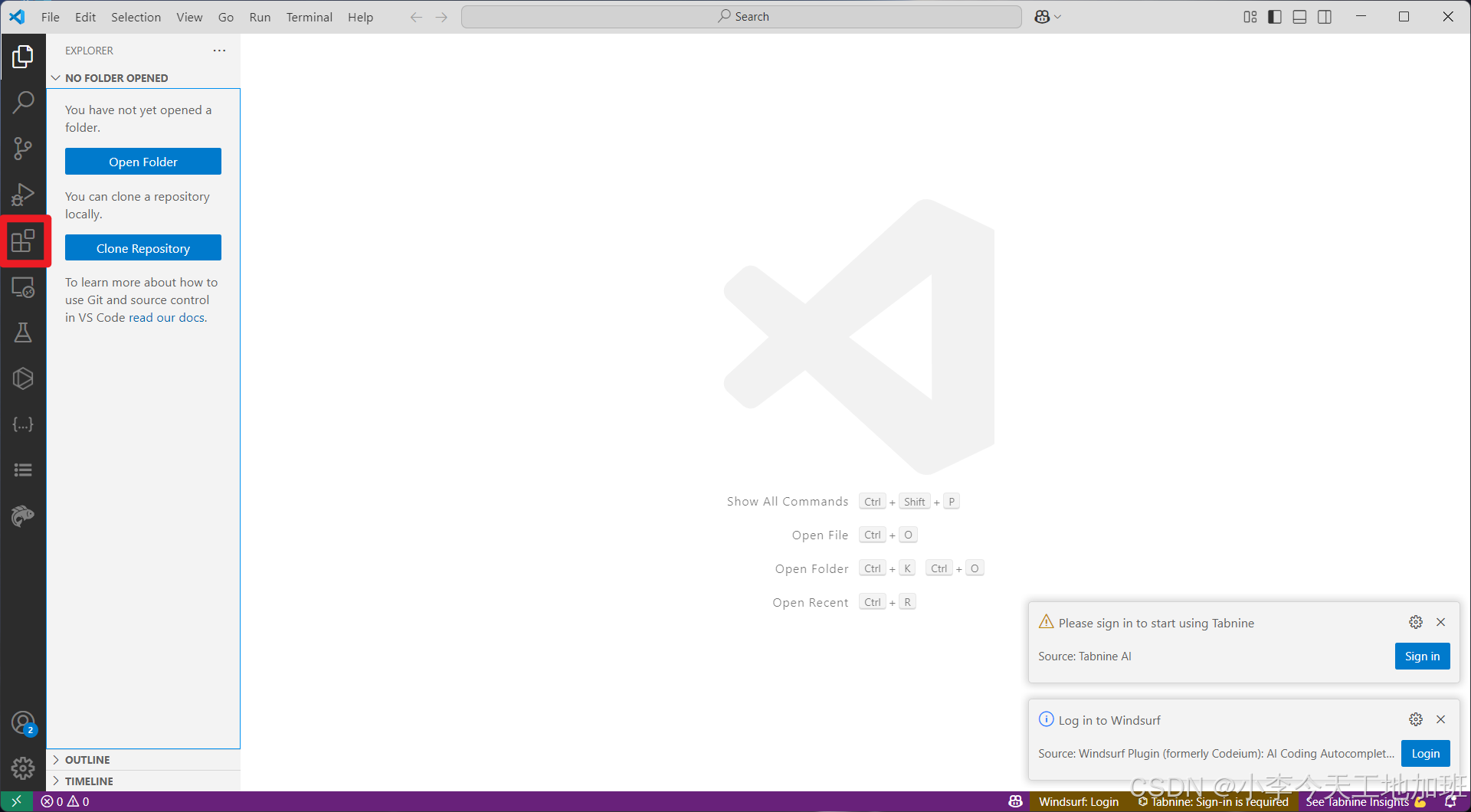Open the Copilot chat menu in title bar
The image size is (1471, 812).
(1047, 17)
